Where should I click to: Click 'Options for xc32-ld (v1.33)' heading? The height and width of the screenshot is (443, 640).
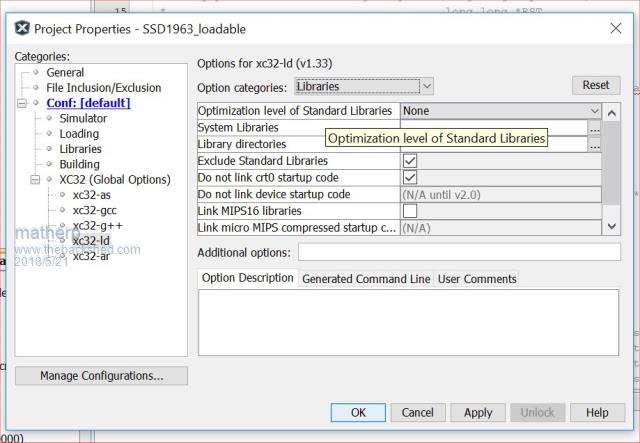[x=264, y=64]
